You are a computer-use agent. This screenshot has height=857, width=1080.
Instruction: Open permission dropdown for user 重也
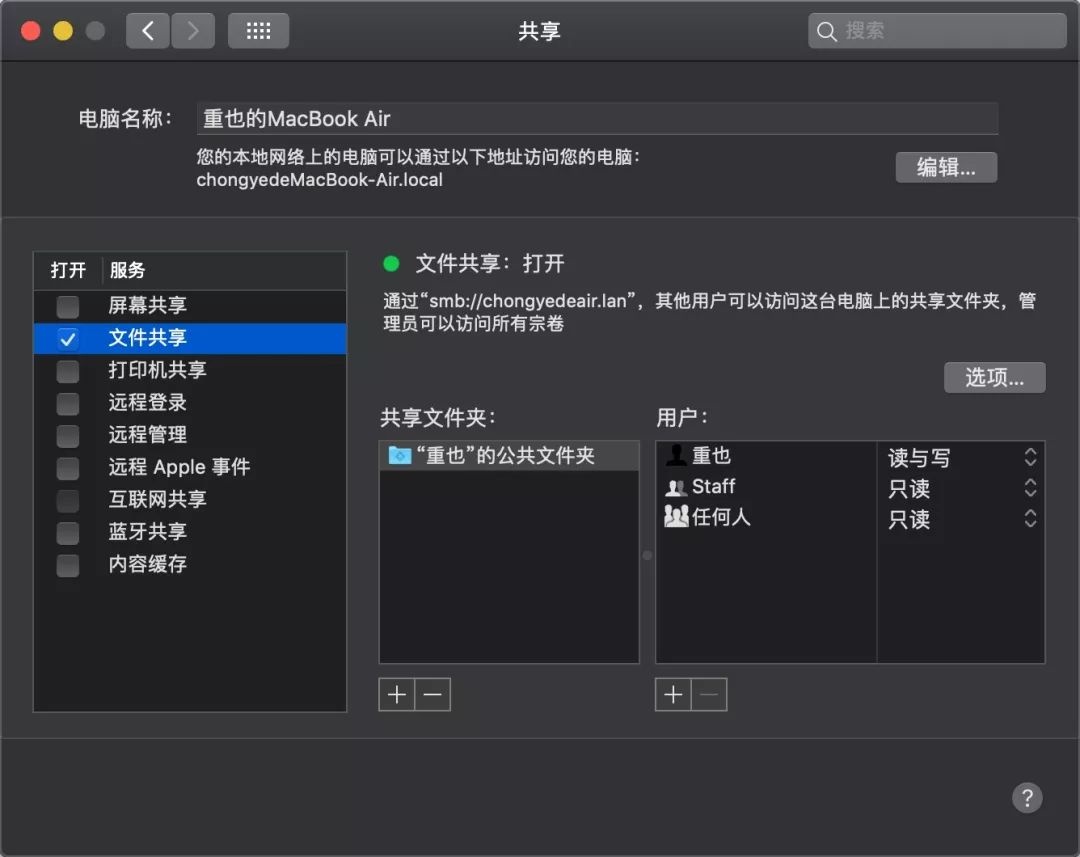(x=1030, y=458)
